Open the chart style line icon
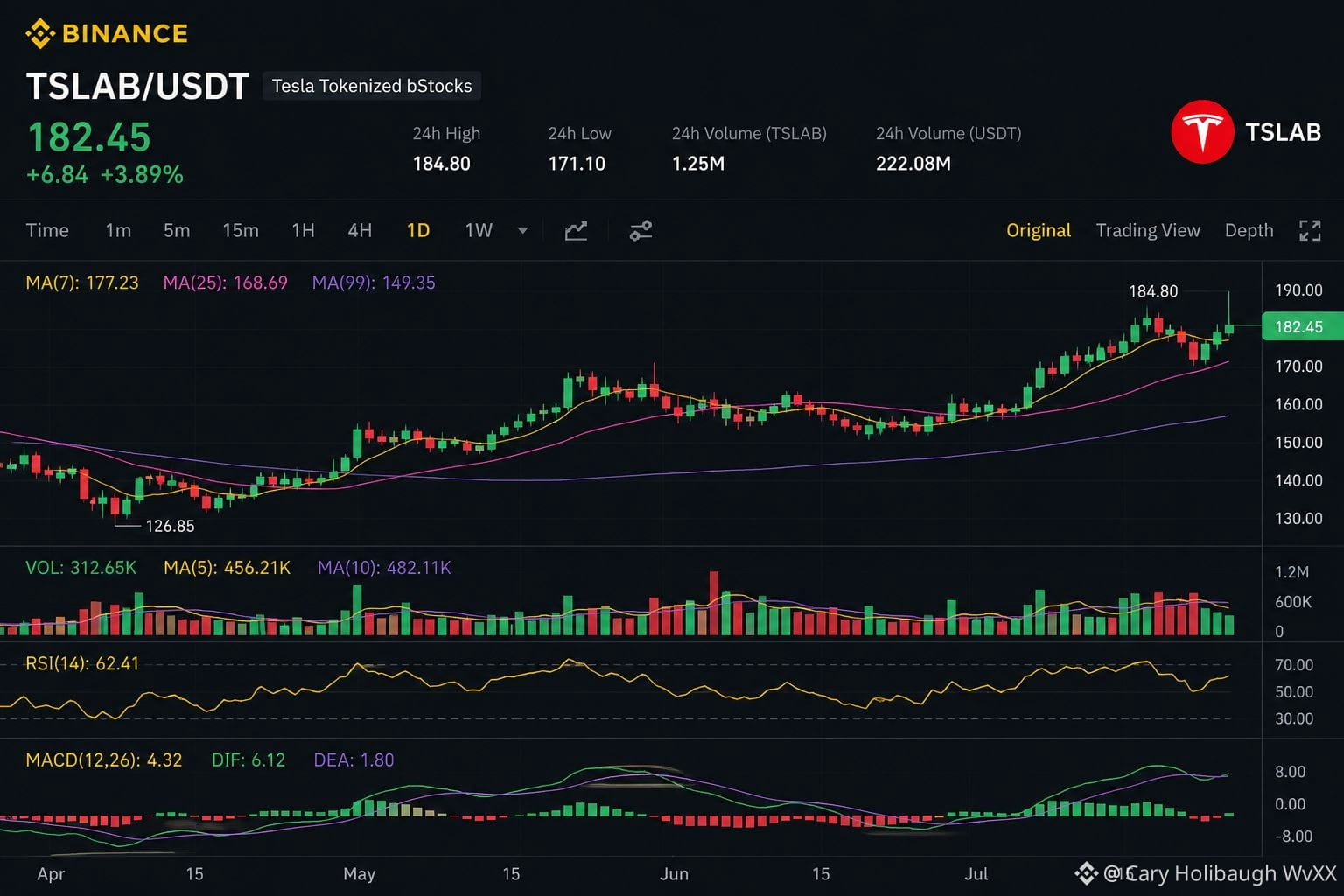The height and width of the screenshot is (896, 1344). coord(576,231)
